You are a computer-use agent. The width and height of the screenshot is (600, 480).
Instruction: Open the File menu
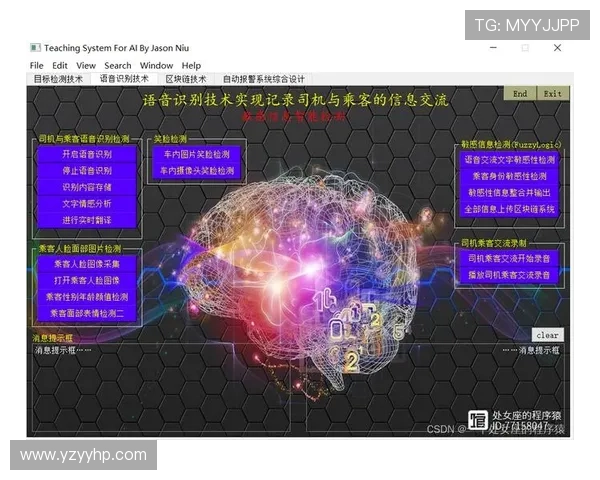coord(37,66)
